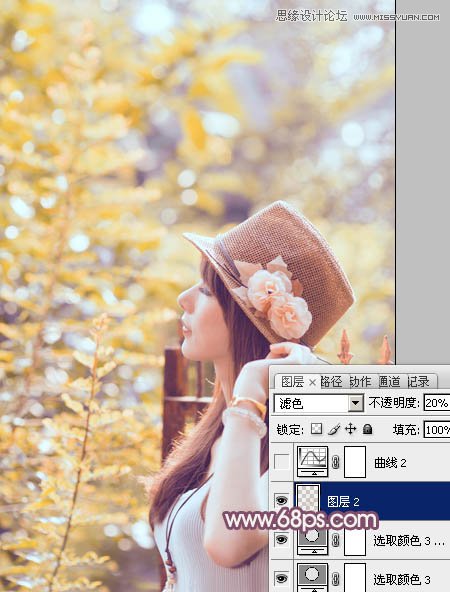Click the 不透明度 opacity field showing 20%

pos(437,403)
